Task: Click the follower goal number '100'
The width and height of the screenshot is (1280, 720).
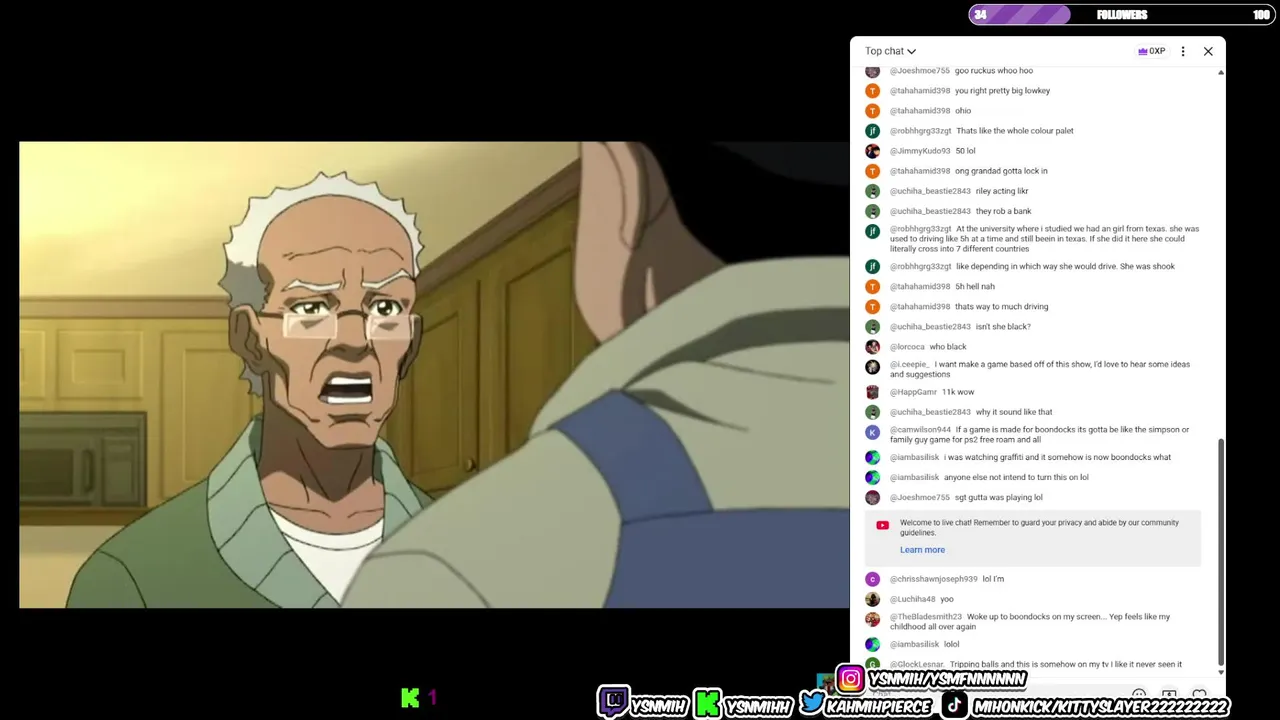Action: click(1261, 14)
